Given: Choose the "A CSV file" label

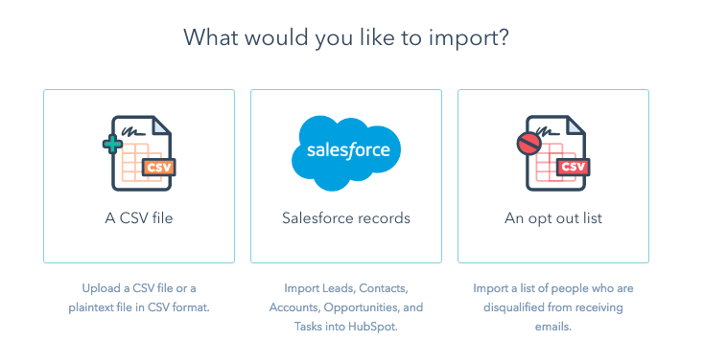Looking at the screenshot, I should 139,218.
